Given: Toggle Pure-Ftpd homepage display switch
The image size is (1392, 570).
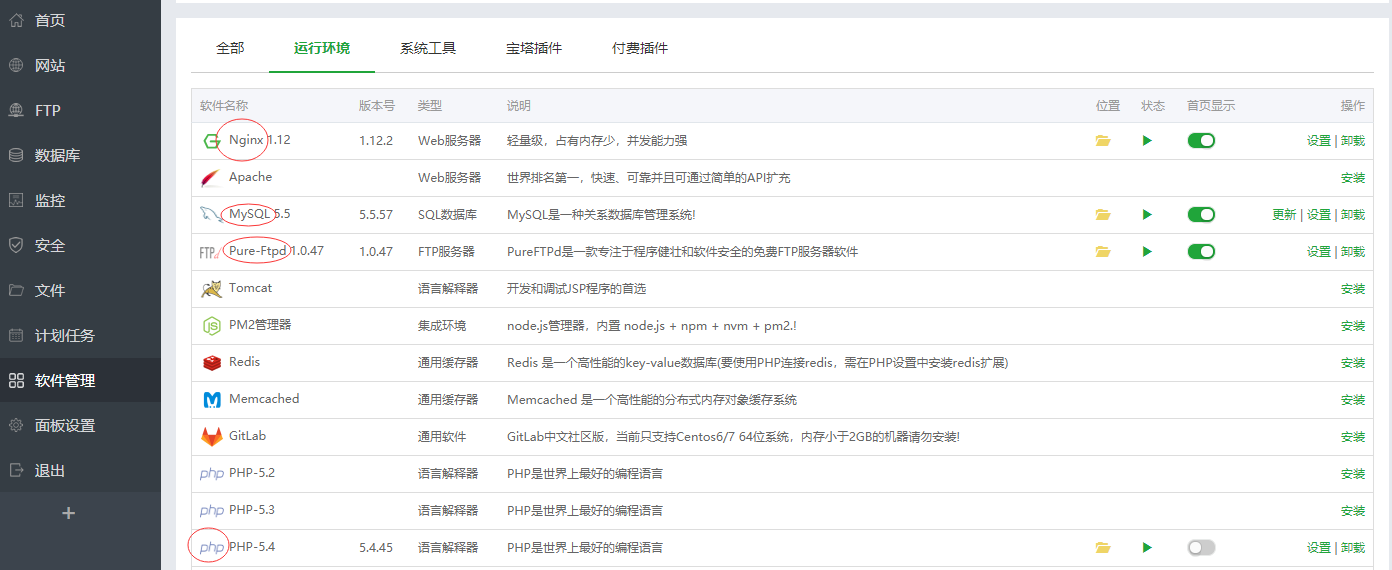Looking at the screenshot, I should [1201, 252].
